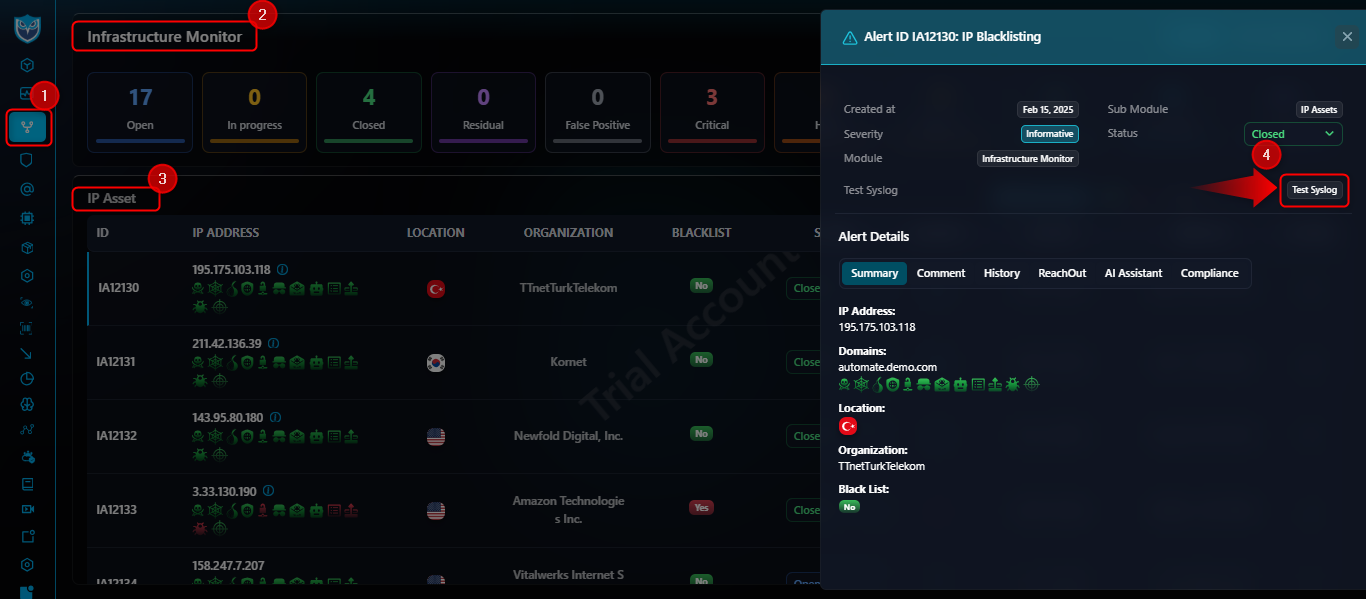1366x599 pixels.
Task: Open the shield icon in the sidebar
Action: click(x=27, y=159)
